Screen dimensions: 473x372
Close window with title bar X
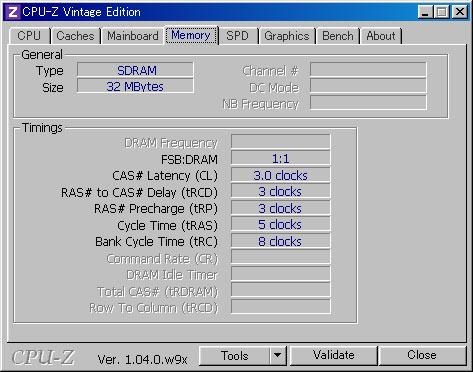click(460, 12)
